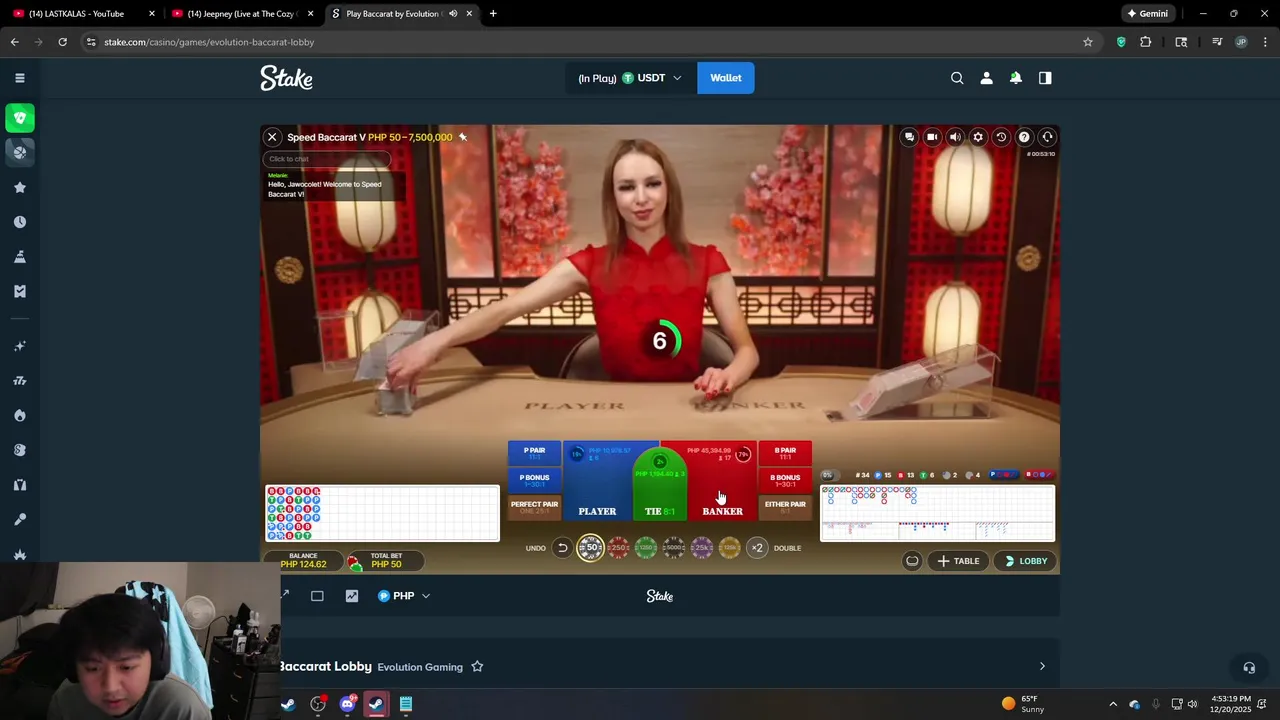Select the 50 chip

pyautogui.click(x=591, y=548)
